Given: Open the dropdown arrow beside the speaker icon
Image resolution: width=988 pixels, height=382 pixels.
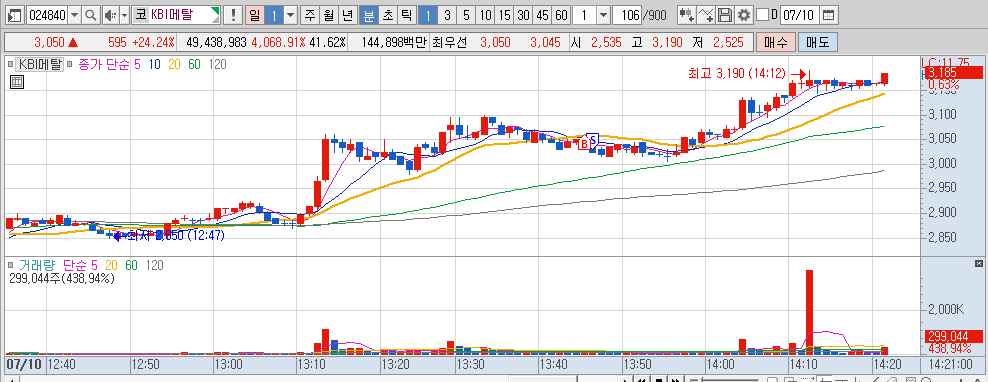Looking at the screenshot, I should pos(124,14).
